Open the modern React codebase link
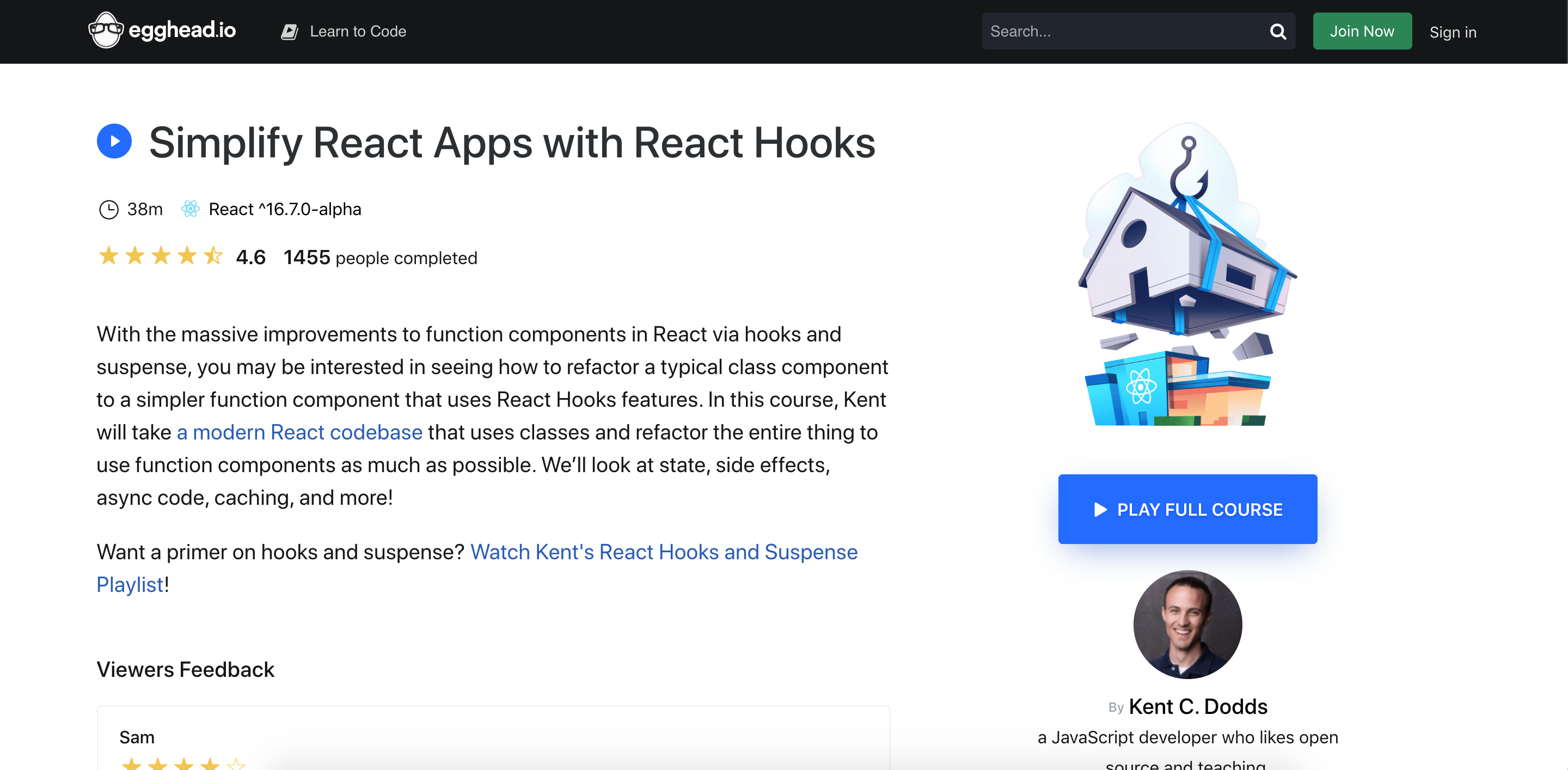This screenshot has height=770, width=1568. click(x=299, y=432)
